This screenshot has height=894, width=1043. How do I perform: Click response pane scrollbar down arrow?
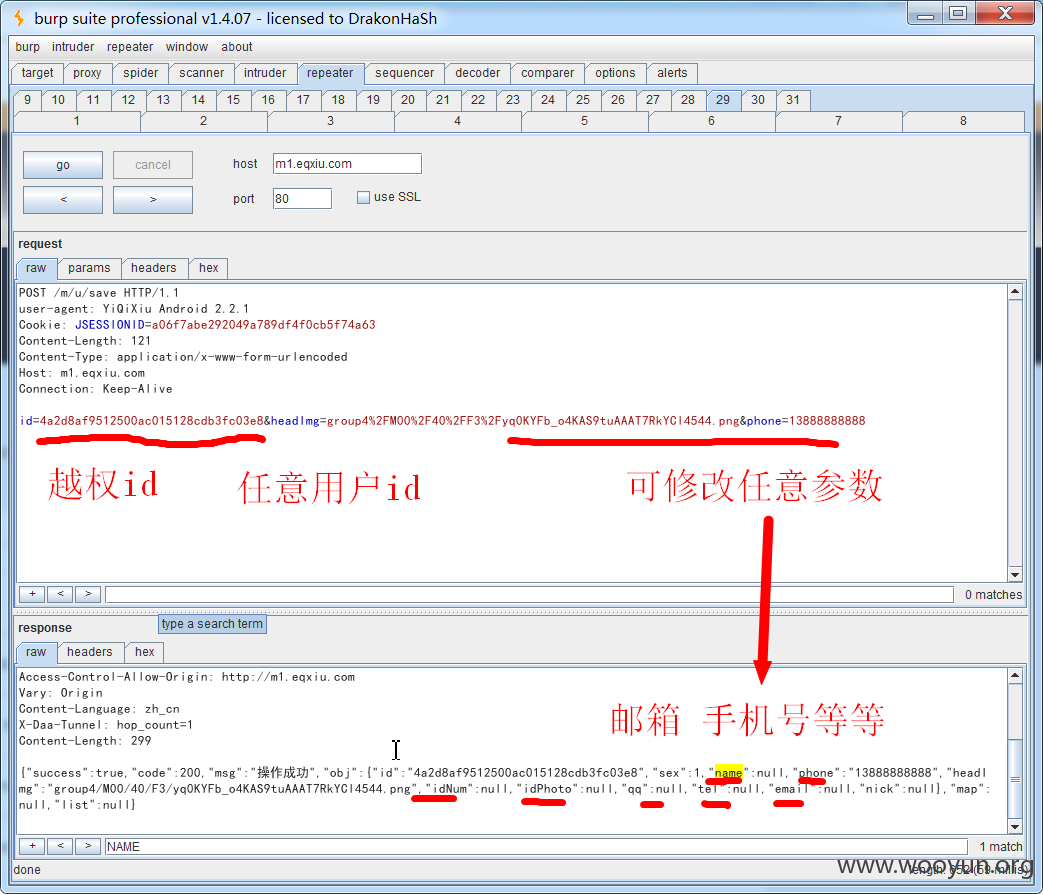tap(1015, 827)
